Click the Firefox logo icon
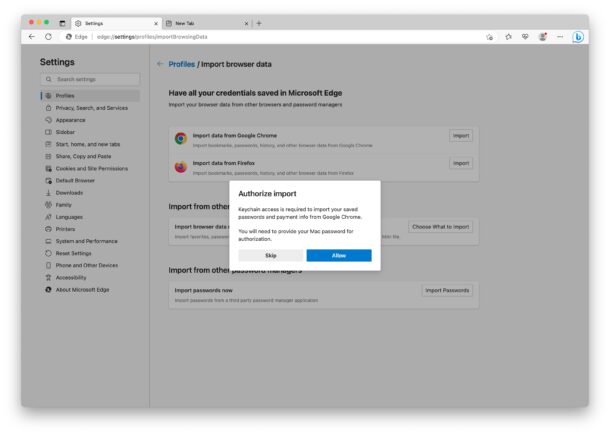Screen dimensions: 610x435 181,167
